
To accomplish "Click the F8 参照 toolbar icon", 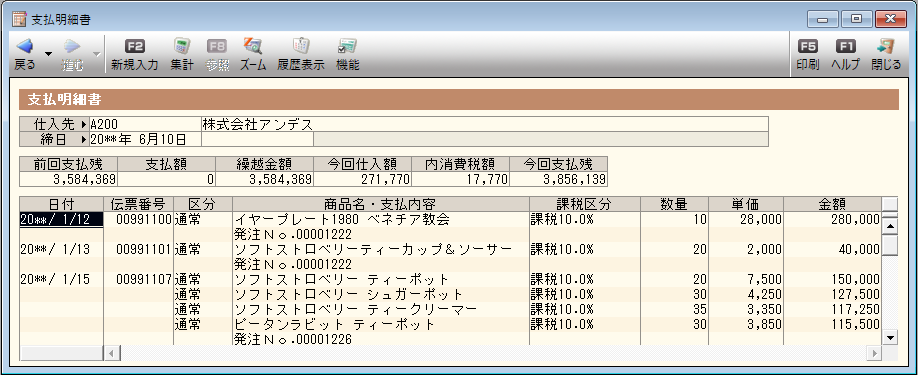I will coord(217,46).
